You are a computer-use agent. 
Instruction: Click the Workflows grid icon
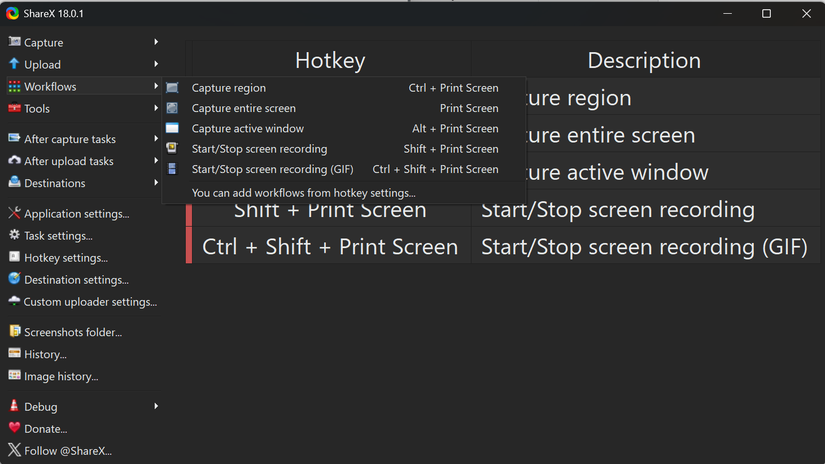point(14,86)
